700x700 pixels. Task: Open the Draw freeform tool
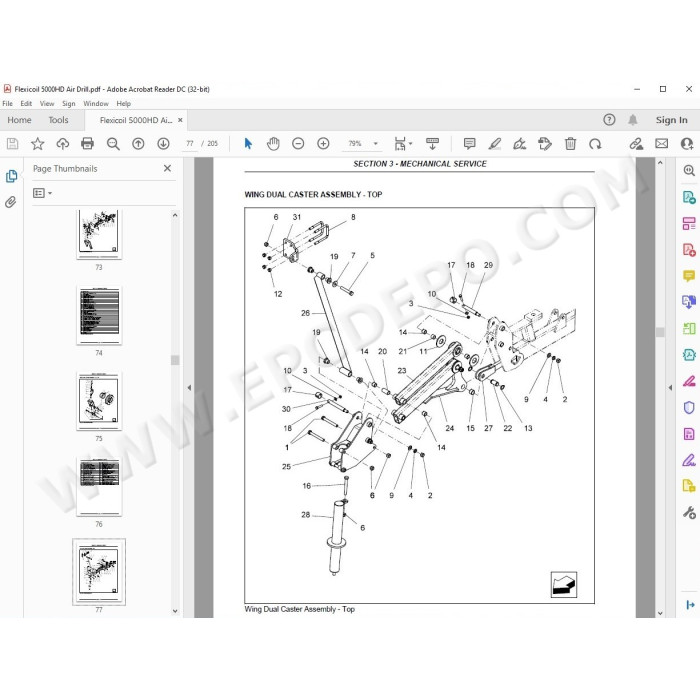pos(520,144)
